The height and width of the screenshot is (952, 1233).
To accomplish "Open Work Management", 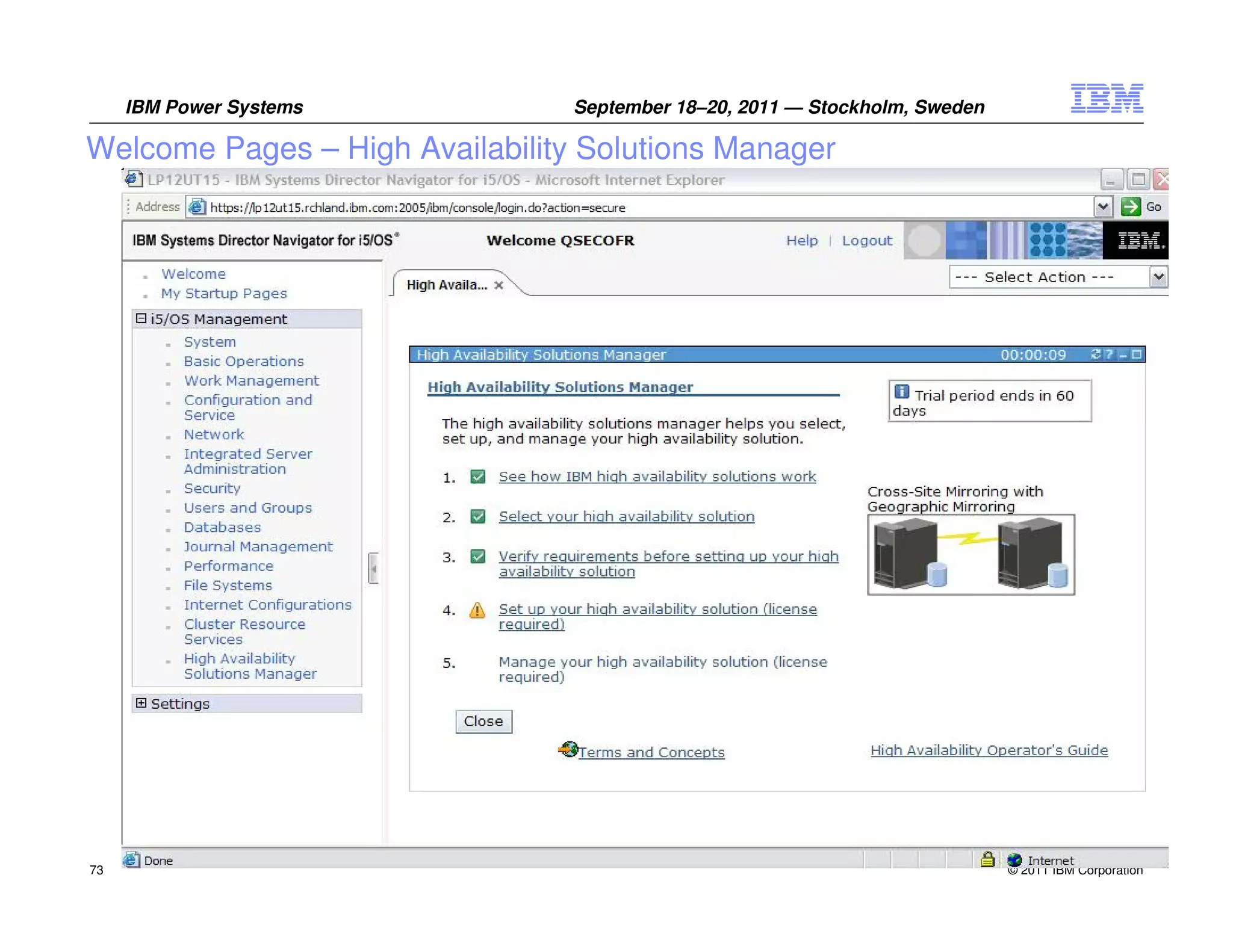I will tap(252, 380).
